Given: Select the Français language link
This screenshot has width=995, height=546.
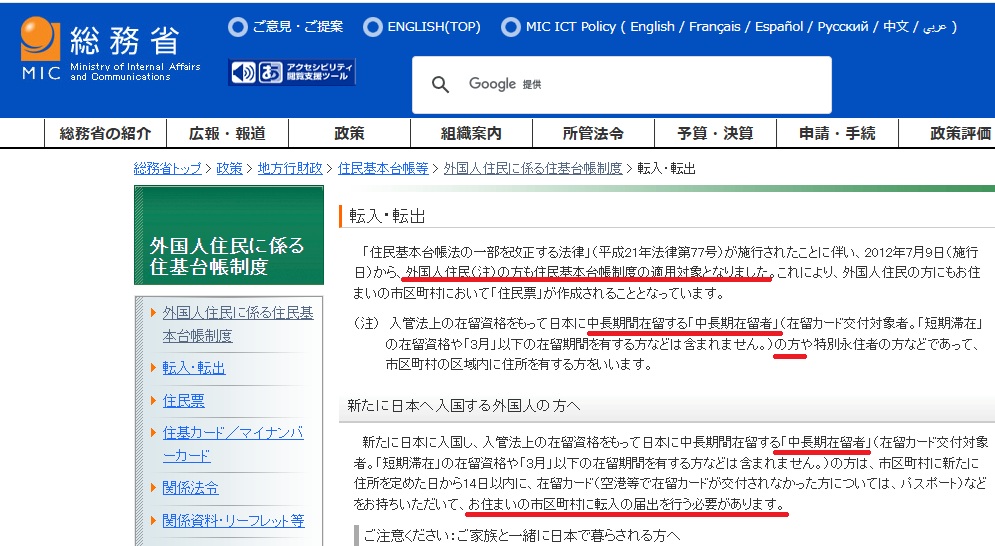Looking at the screenshot, I should click(x=715, y=27).
